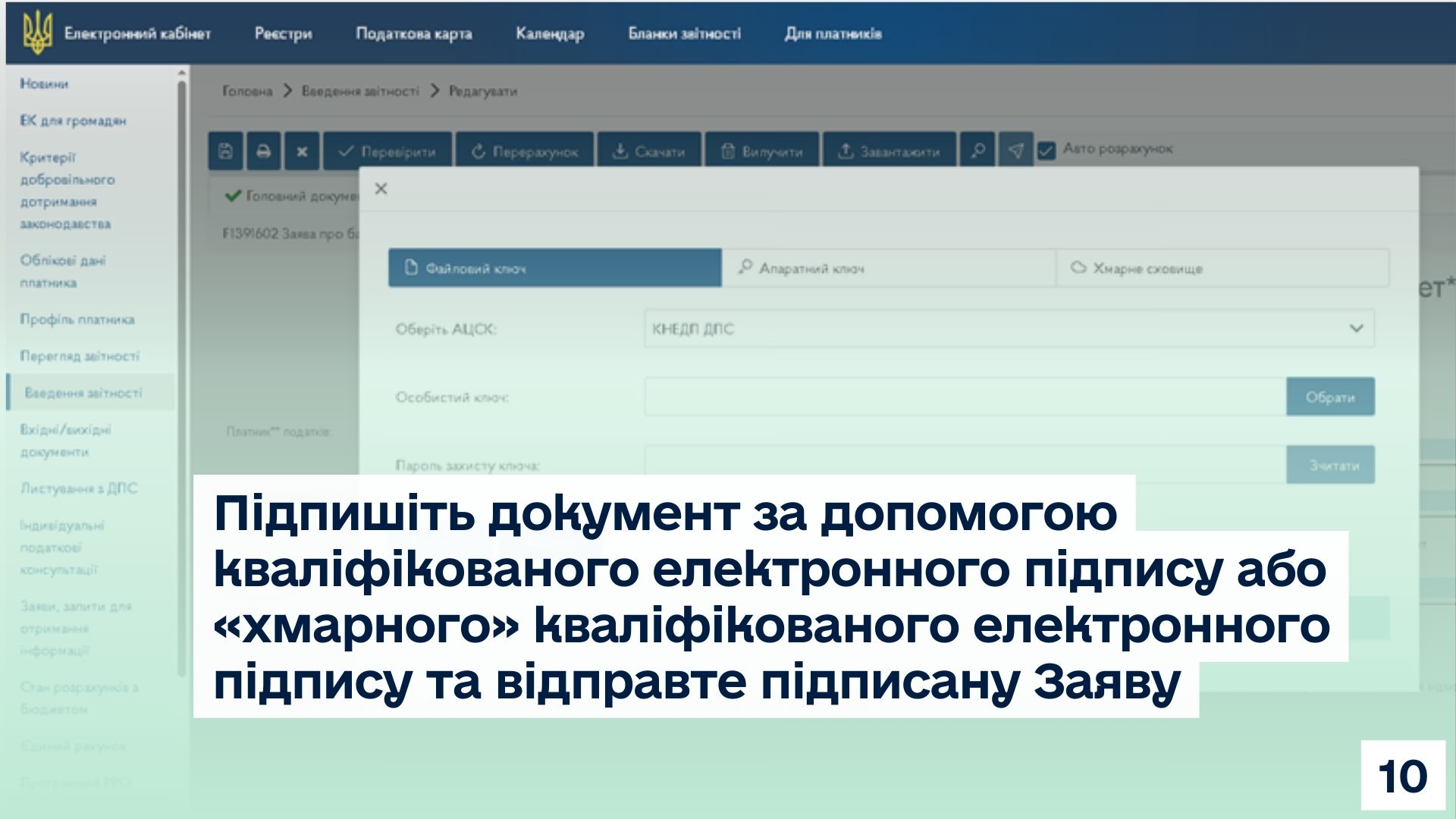Close the signature dialog with X

(381, 189)
